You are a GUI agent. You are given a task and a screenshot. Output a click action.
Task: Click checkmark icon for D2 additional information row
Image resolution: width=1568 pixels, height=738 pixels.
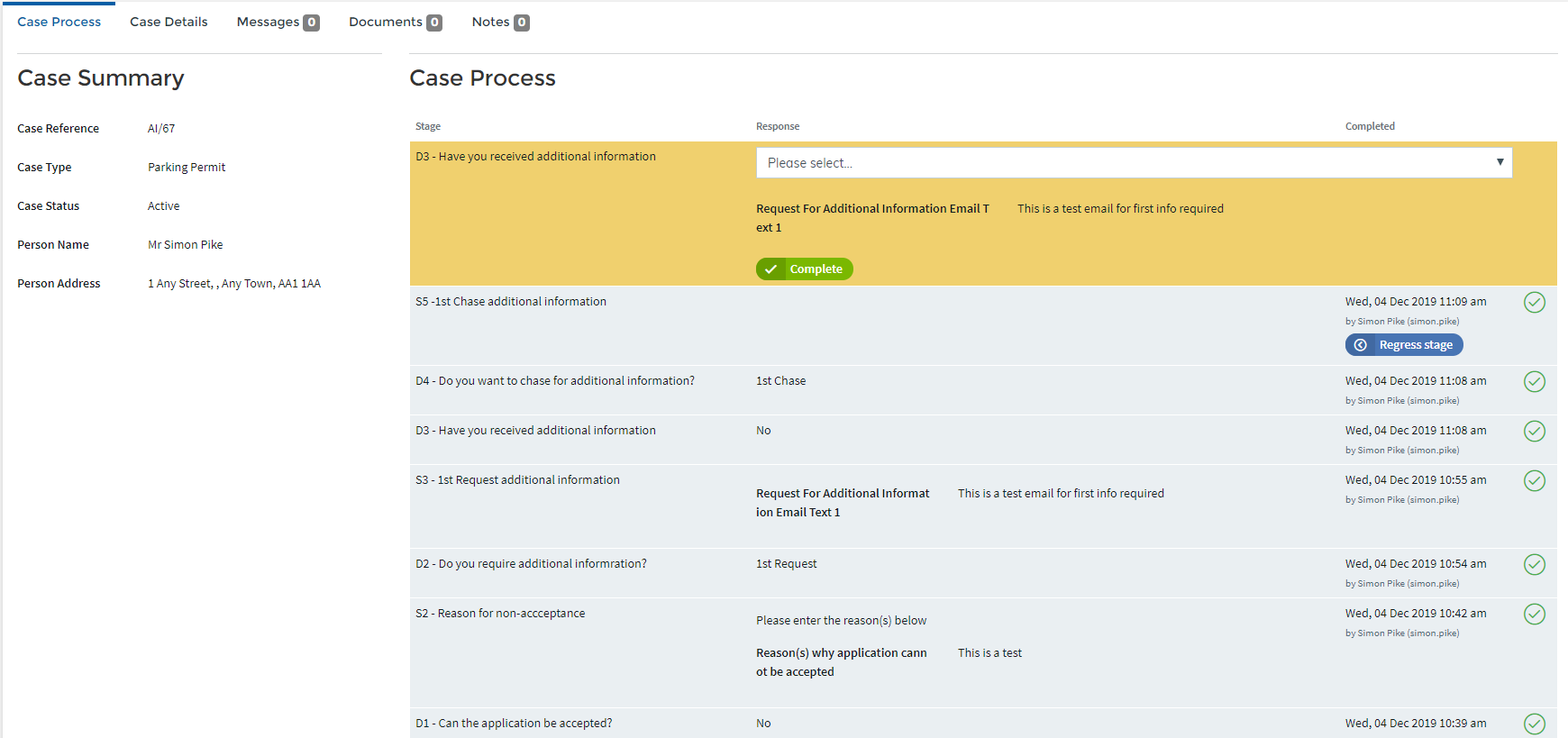coord(1534,565)
